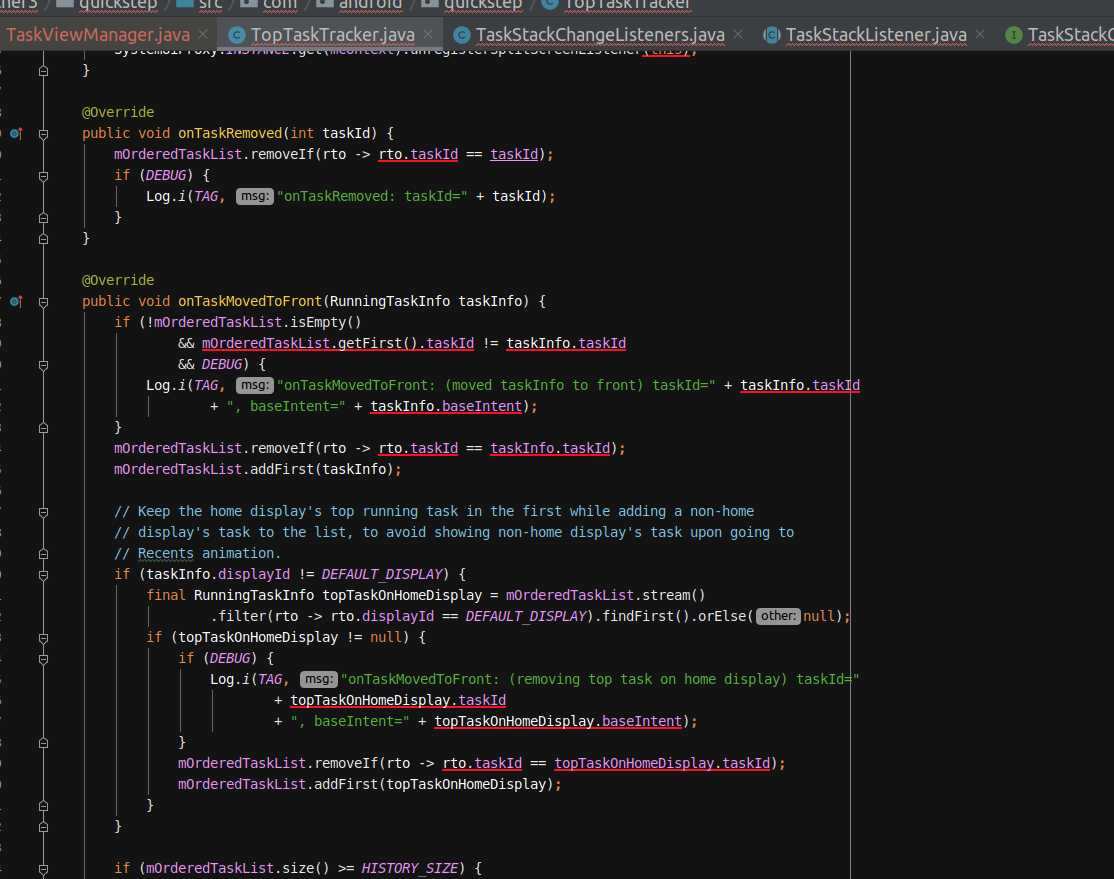Click the @Override annotation above onTaskMovedToFront
Image resolution: width=1114 pixels, height=879 pixels.
(x=118, y=280)
